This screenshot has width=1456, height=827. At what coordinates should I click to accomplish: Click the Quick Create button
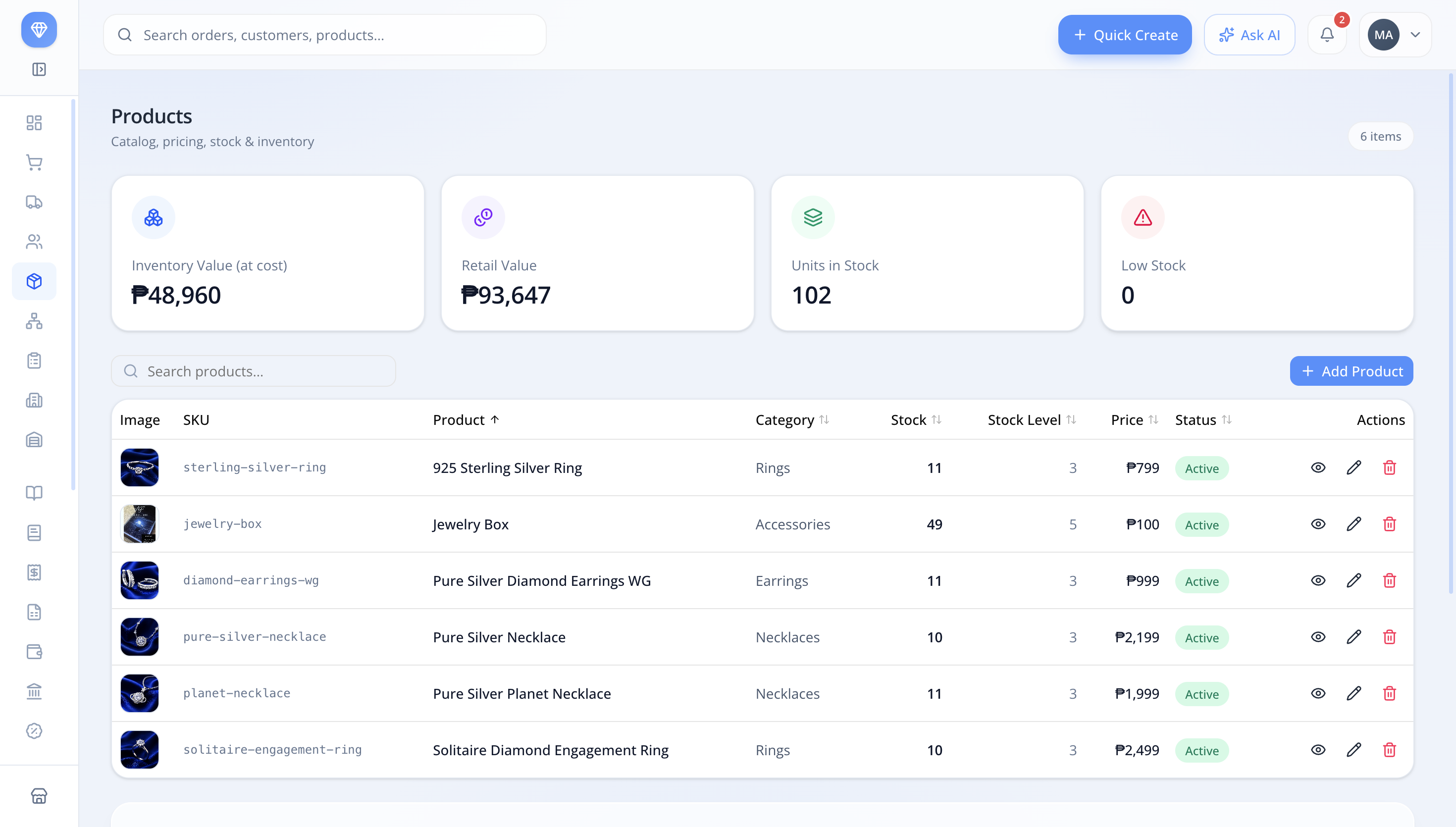[x=1124, y=35]
